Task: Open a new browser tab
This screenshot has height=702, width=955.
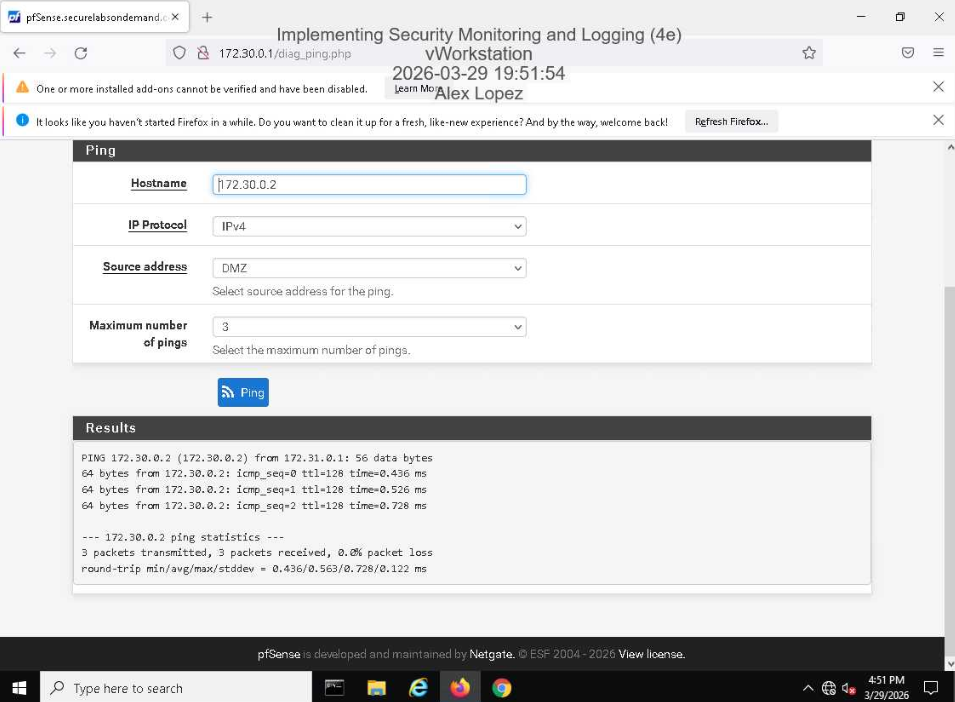Action: click(x=207, y=17)
